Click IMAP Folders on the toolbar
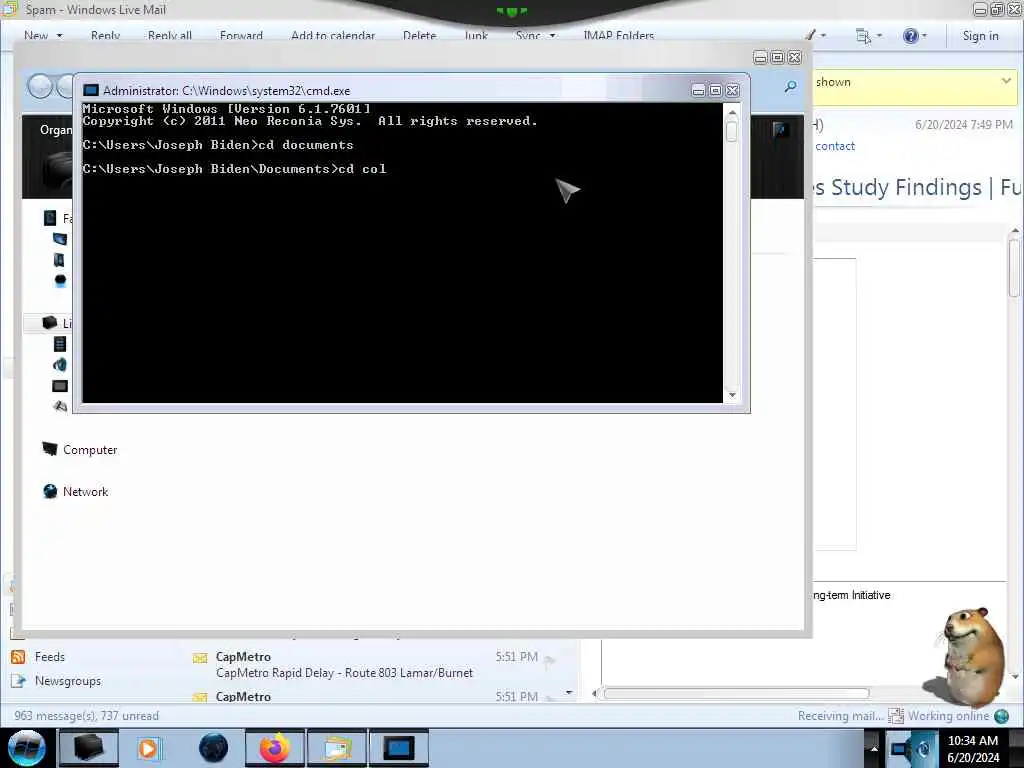This screenshot has width=1024, height=768. (x=618, y=36)
